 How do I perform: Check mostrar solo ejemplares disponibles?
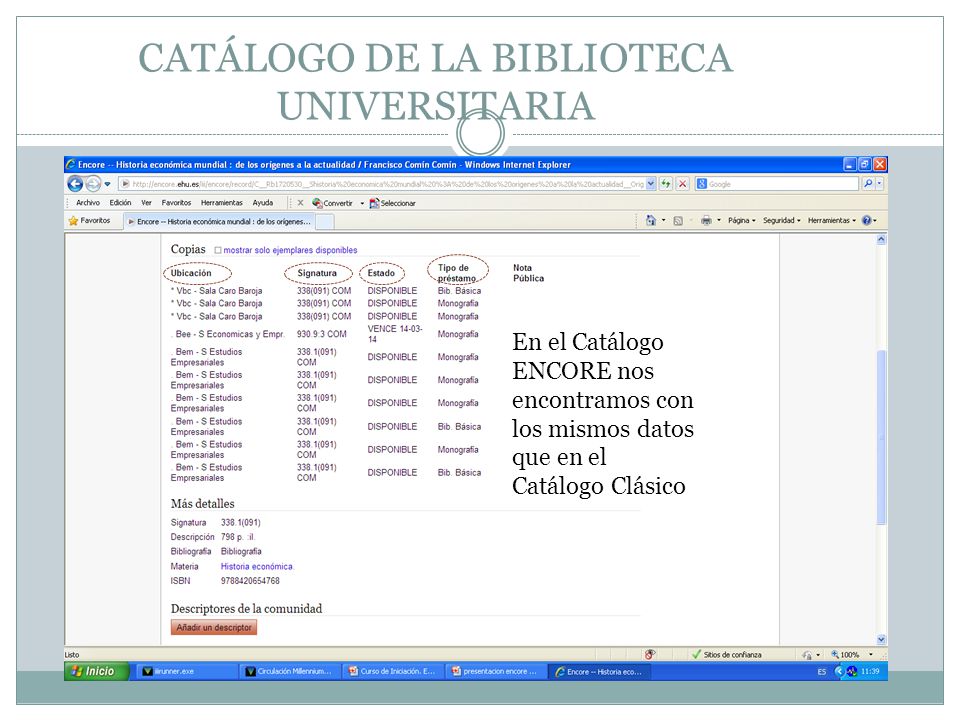tap(218, 250)
